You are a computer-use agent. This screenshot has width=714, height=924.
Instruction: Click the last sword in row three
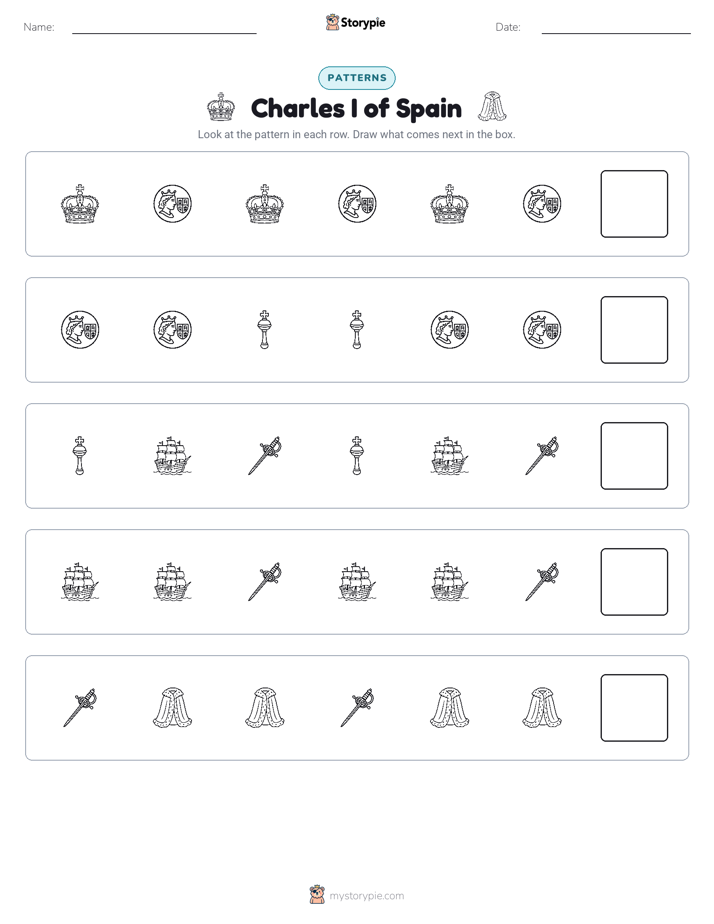(x=542, y=456)
